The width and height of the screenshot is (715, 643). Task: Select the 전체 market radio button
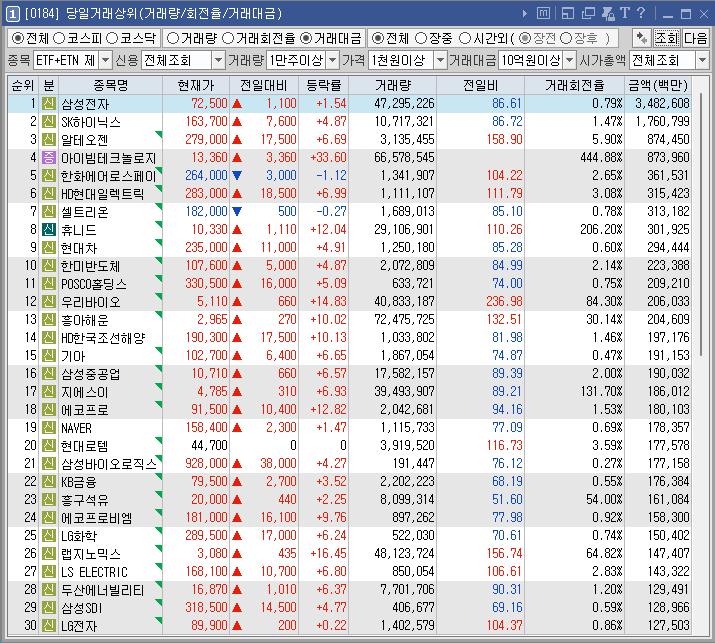click(x=18, y=38)
